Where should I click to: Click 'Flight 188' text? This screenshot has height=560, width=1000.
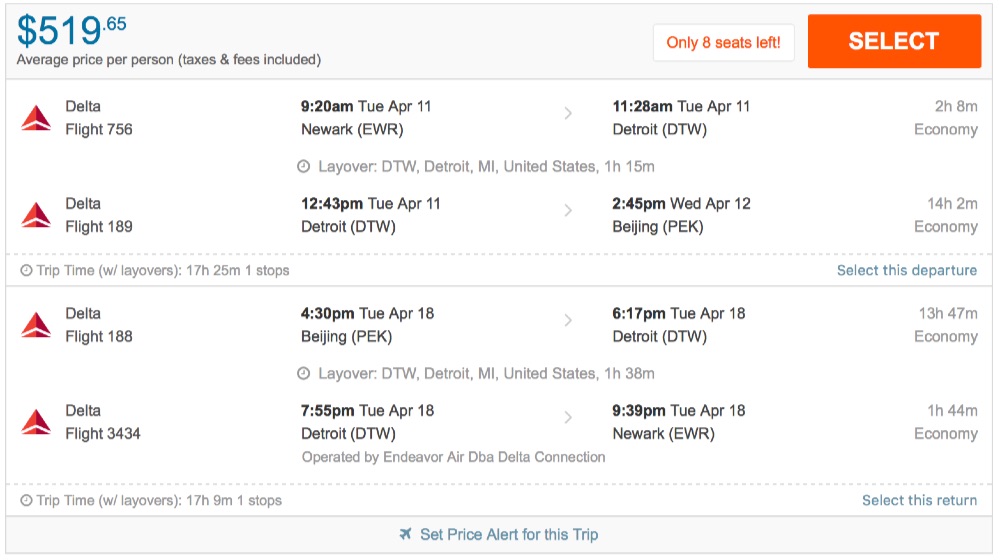click(99, 336)
